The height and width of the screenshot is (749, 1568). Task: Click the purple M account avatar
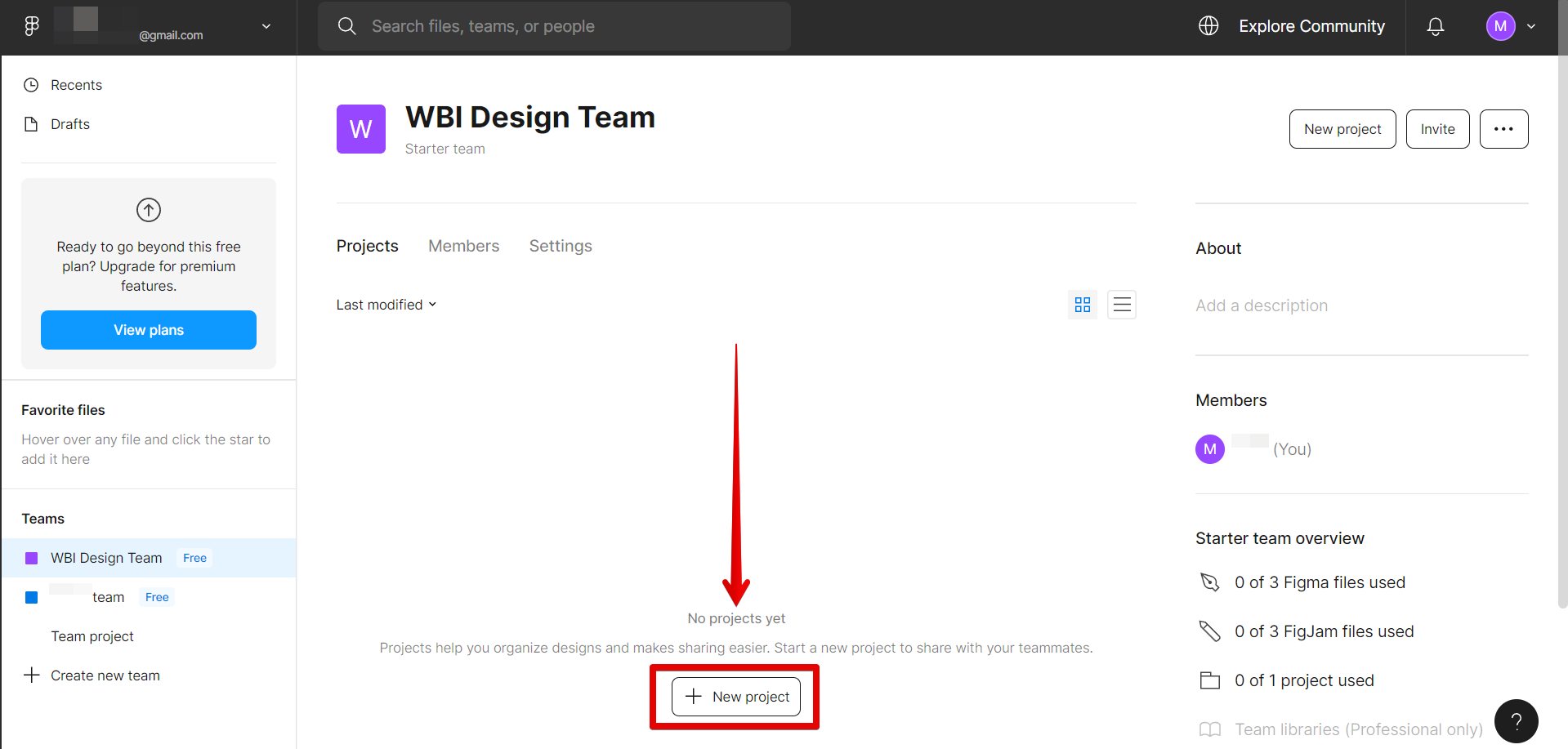(x=1501, y=26)
